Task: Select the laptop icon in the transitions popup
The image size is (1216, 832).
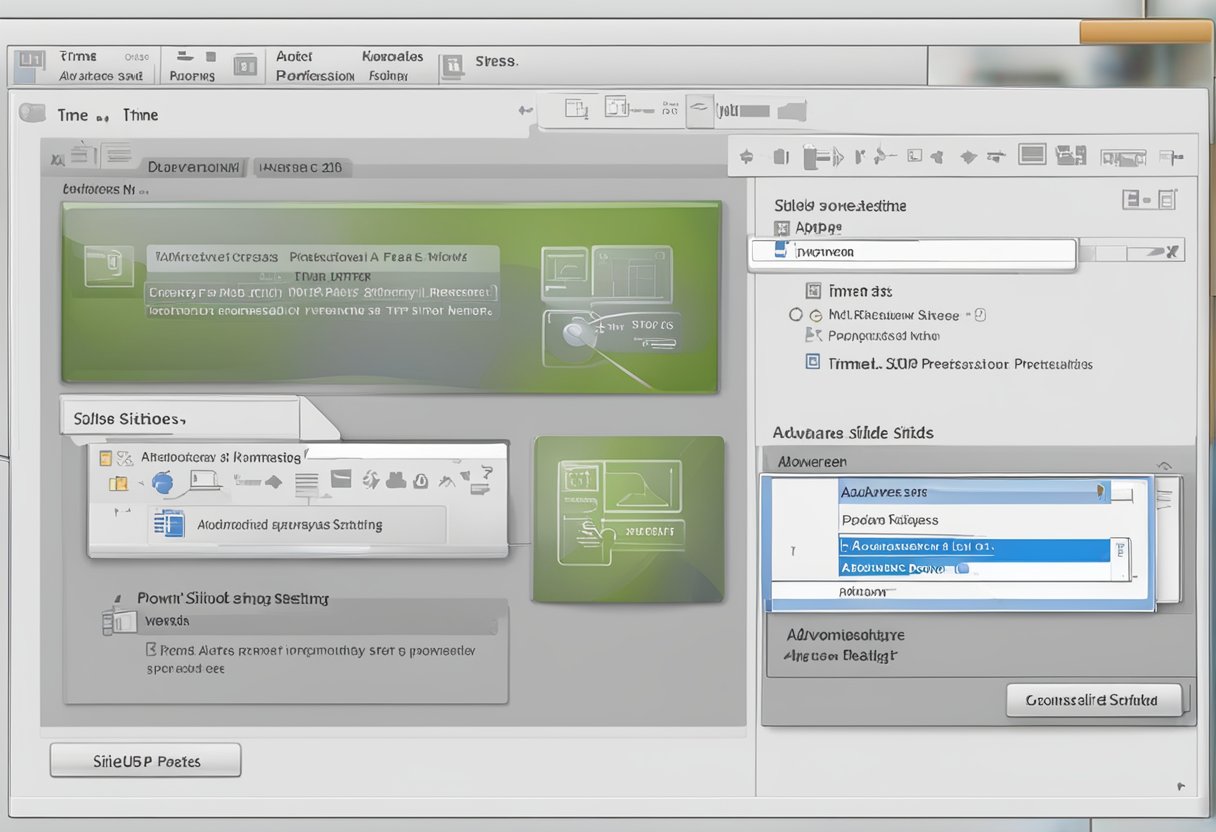Action: click(x=204, y=480)
